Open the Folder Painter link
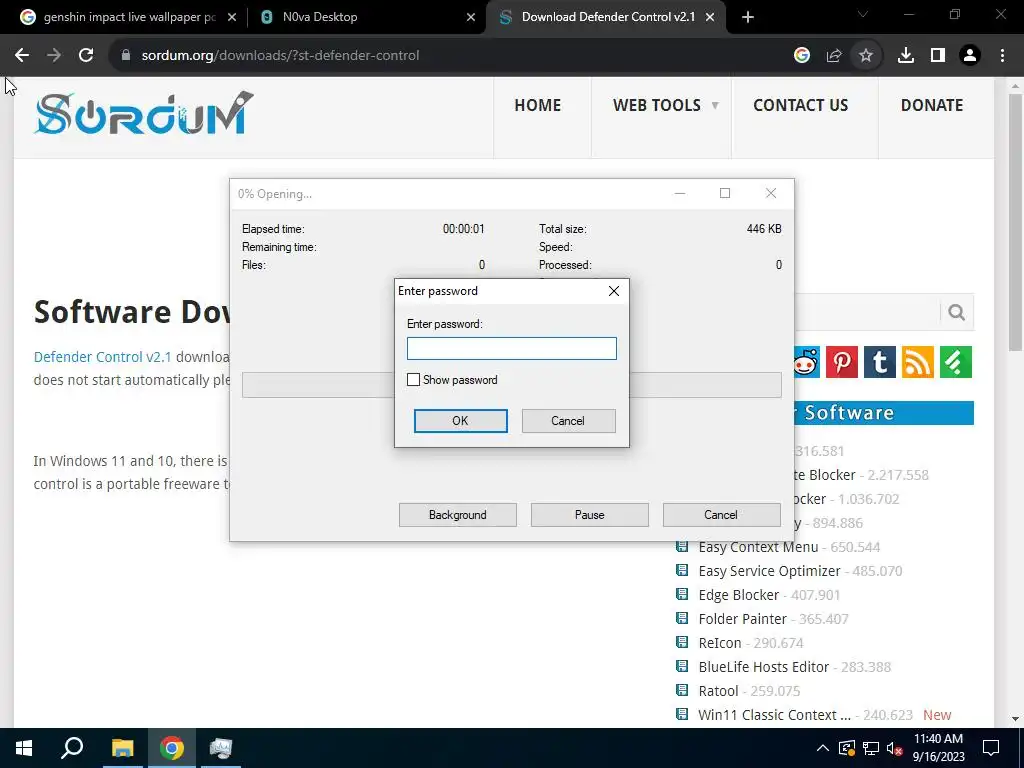Image resolution: width=1024 pixels, height=768 pixels. point(743,618)
